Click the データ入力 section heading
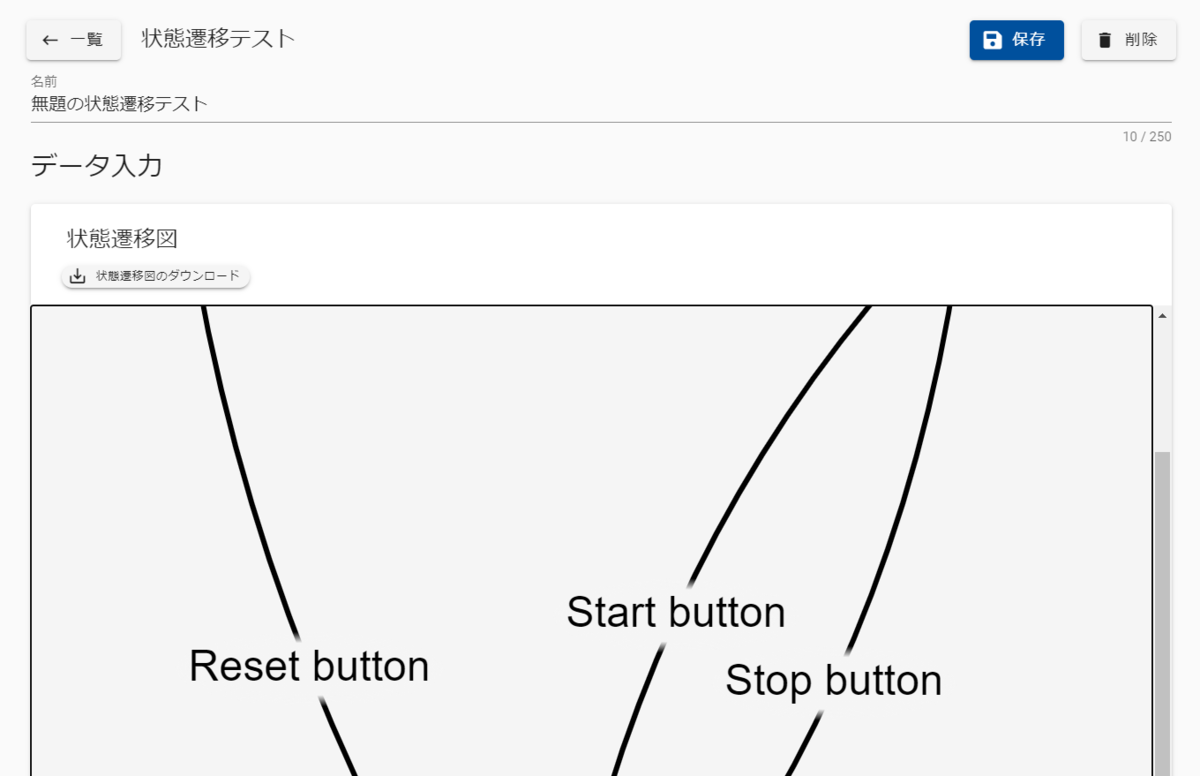The width and height of the screenshot is (1200, 776). point(96,167)
